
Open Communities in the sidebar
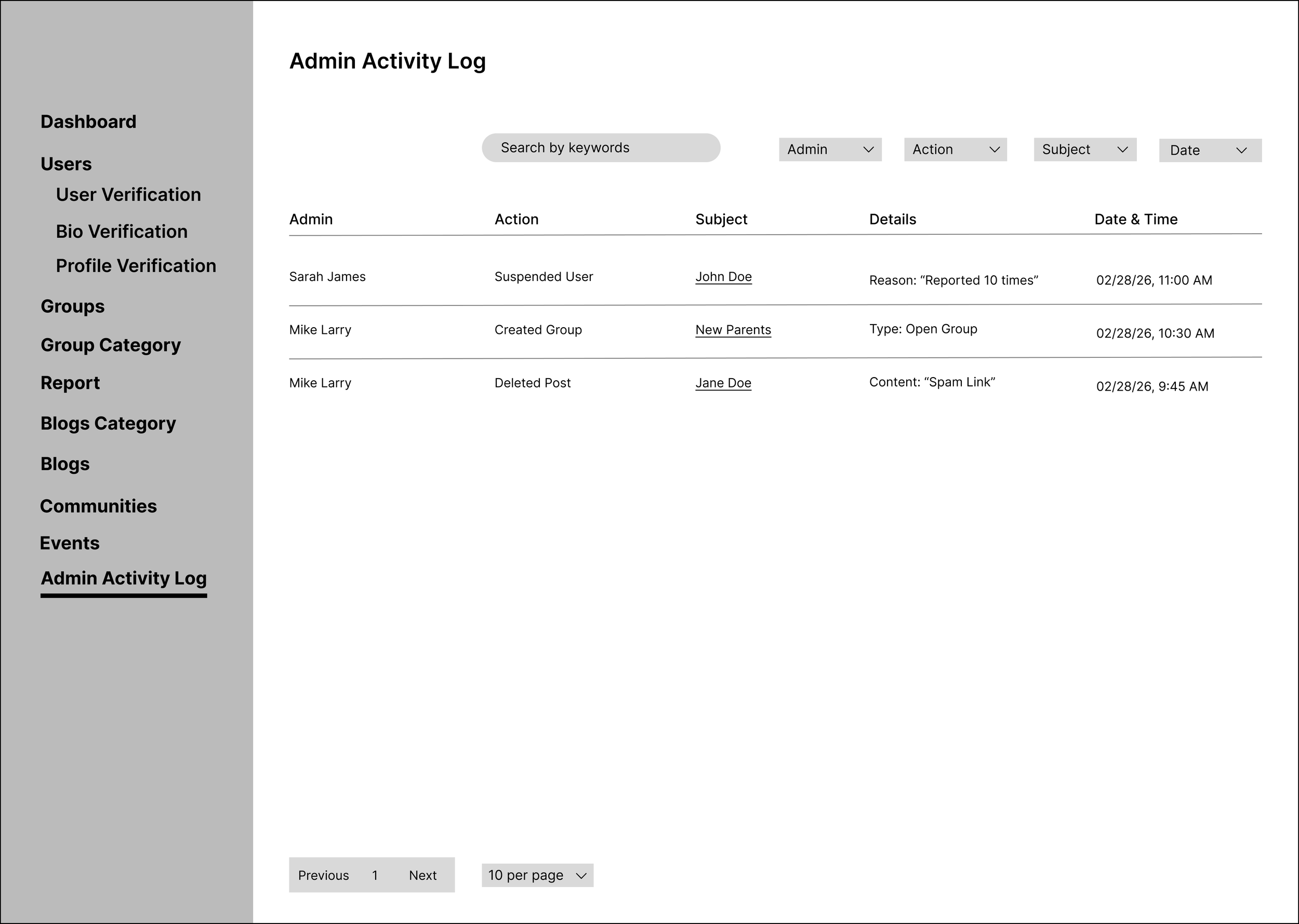[99, 506]
